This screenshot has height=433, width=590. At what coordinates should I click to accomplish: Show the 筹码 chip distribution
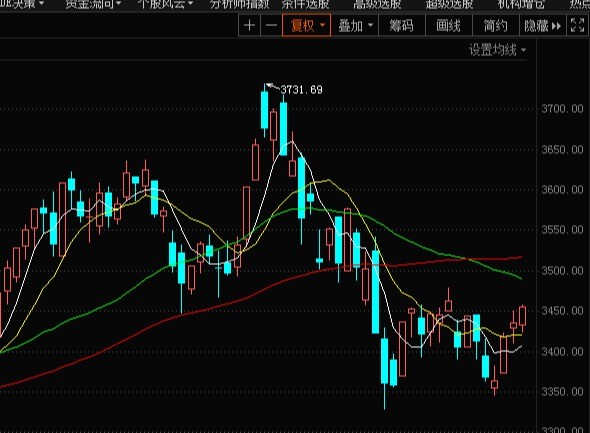coord(401,26)
